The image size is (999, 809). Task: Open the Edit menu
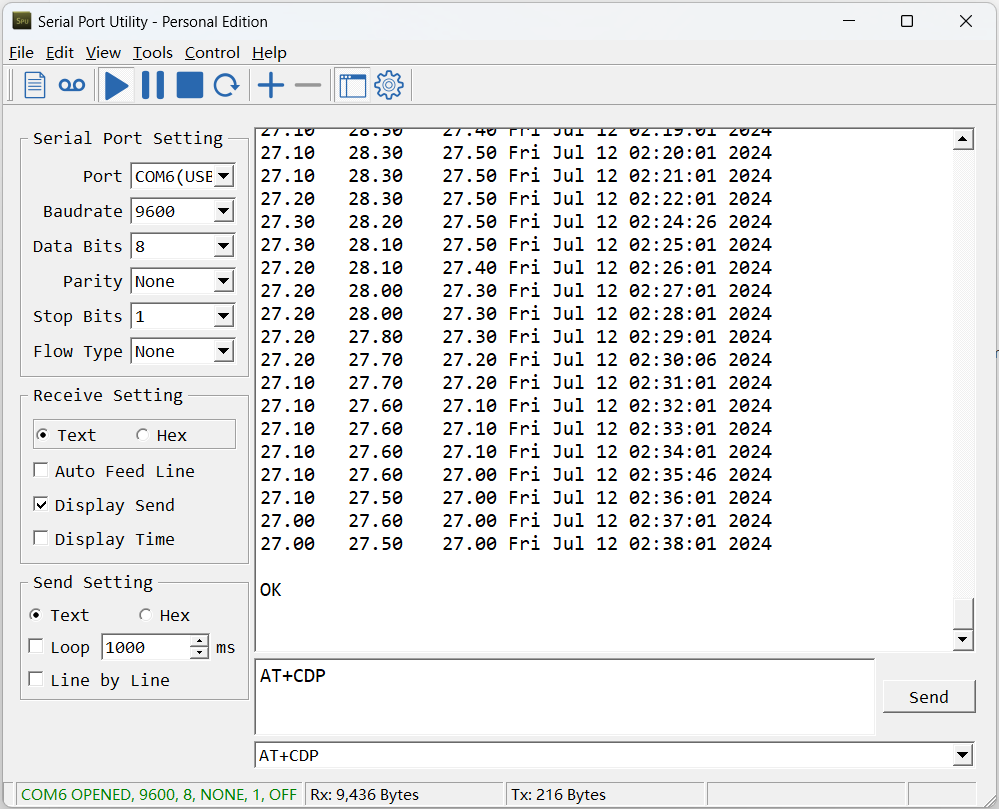click(60, 53)
